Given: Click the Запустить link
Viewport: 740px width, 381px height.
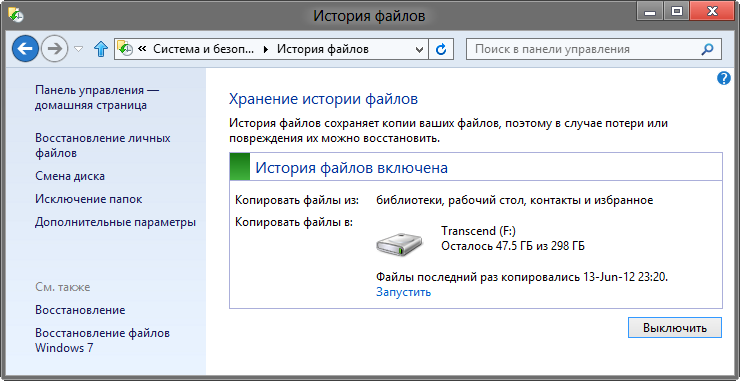Looking at the screenshot, I should tap(404, 292).
